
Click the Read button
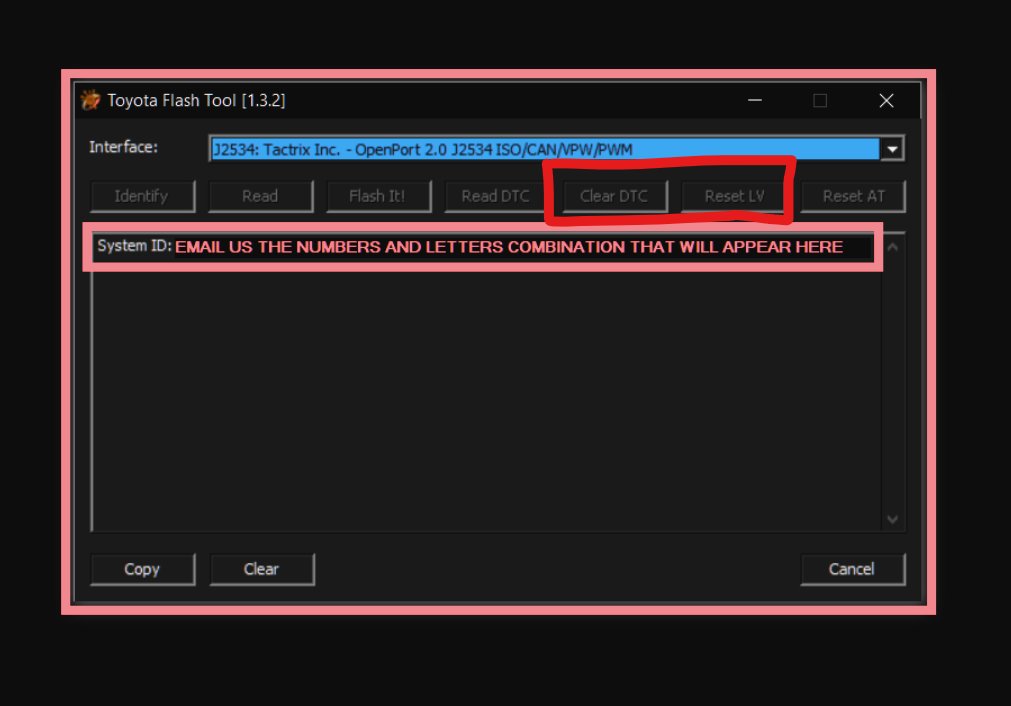pyautogui.click(x=260, y=196)
